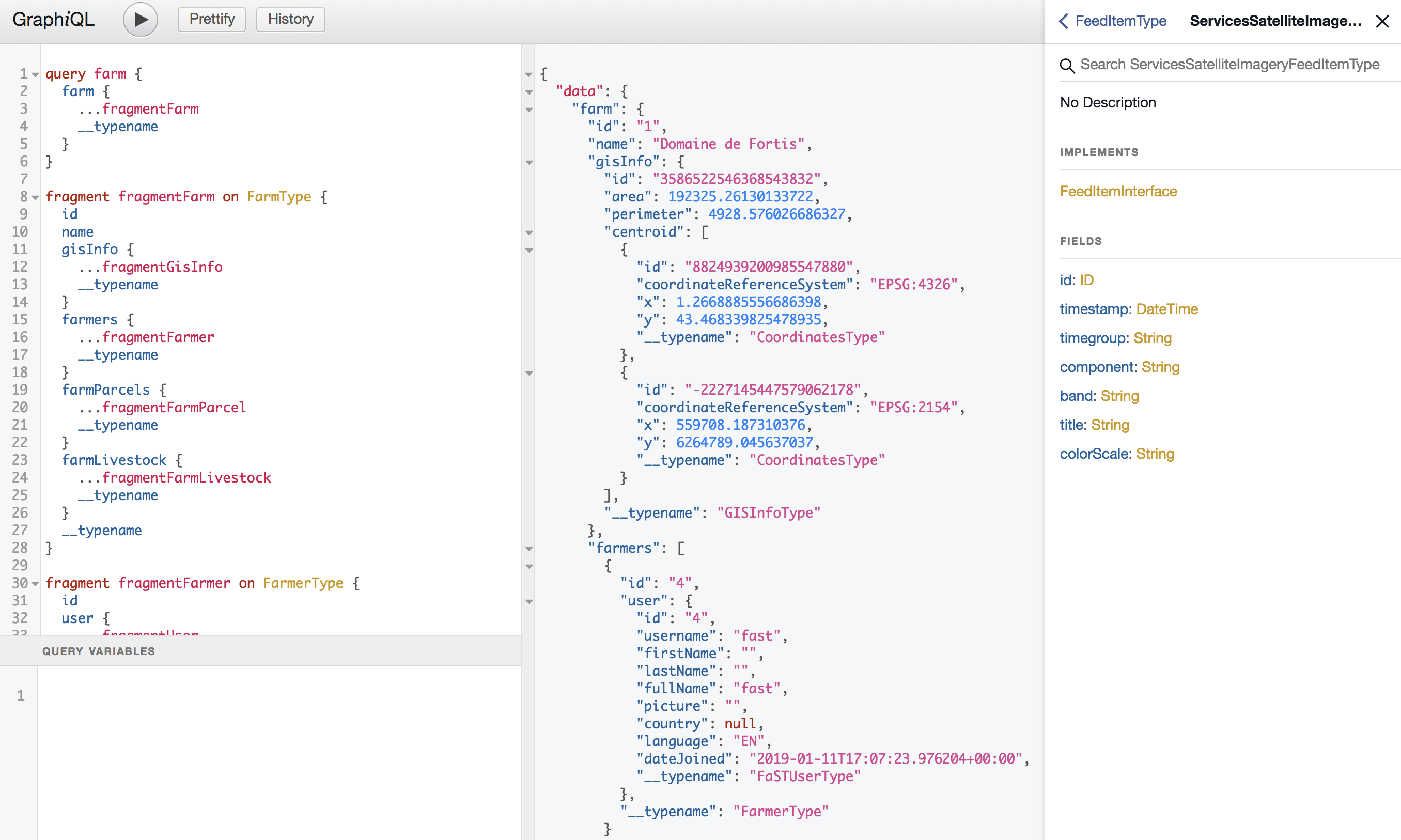1401x840 pixels.
Task: Collapse the "user" object in results
Action: pos(530,601)
